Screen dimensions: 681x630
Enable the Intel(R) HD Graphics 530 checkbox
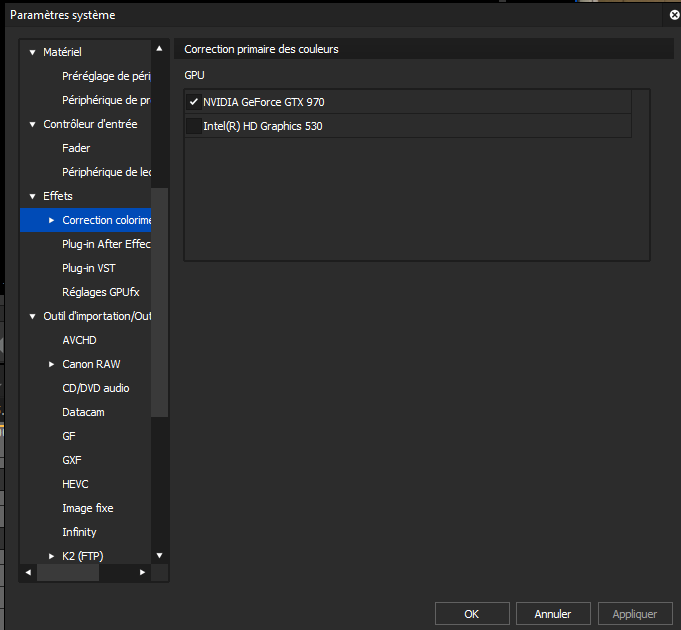(194, 126)
